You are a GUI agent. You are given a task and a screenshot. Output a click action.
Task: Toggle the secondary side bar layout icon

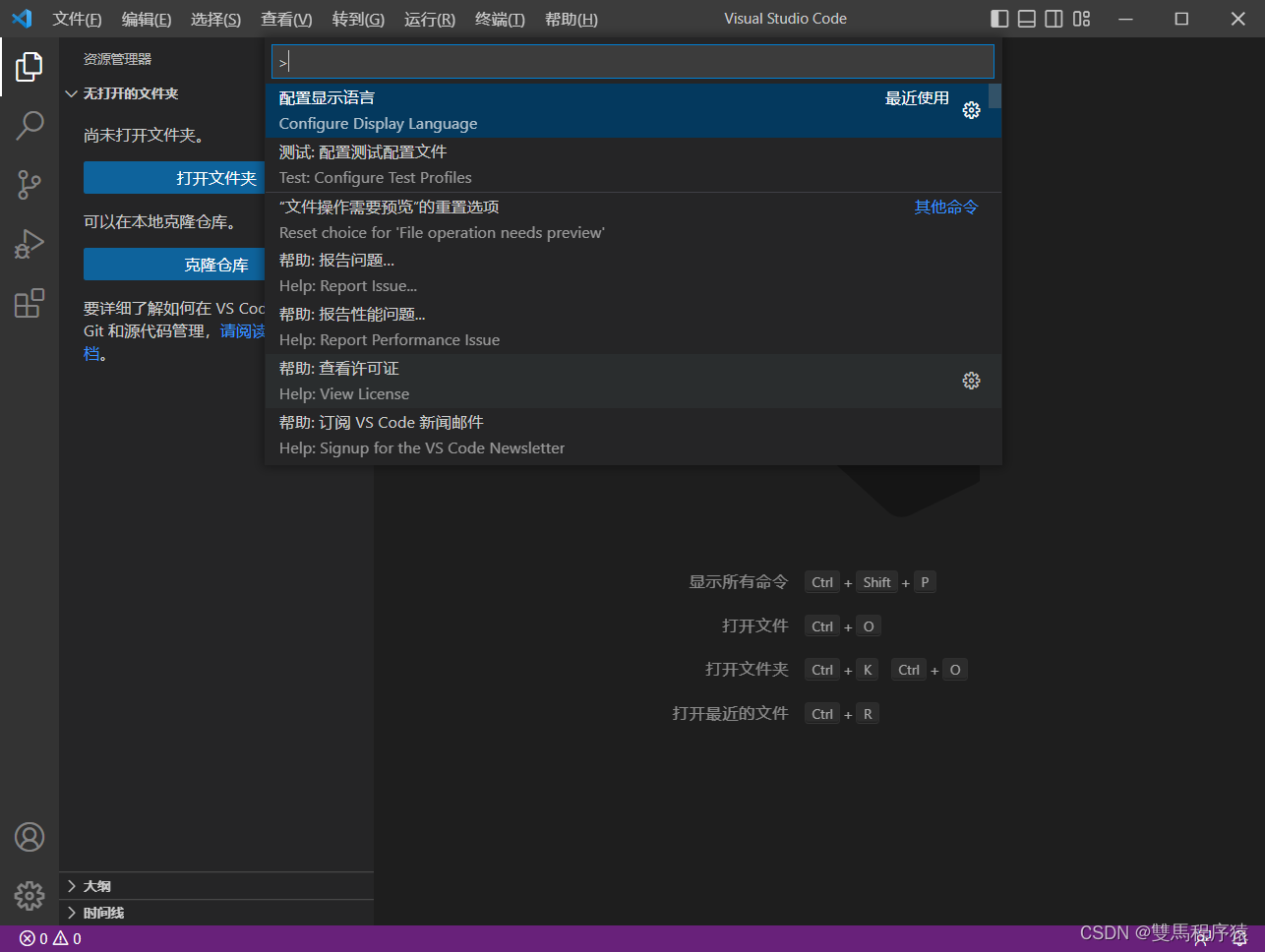coord(1054,19)
